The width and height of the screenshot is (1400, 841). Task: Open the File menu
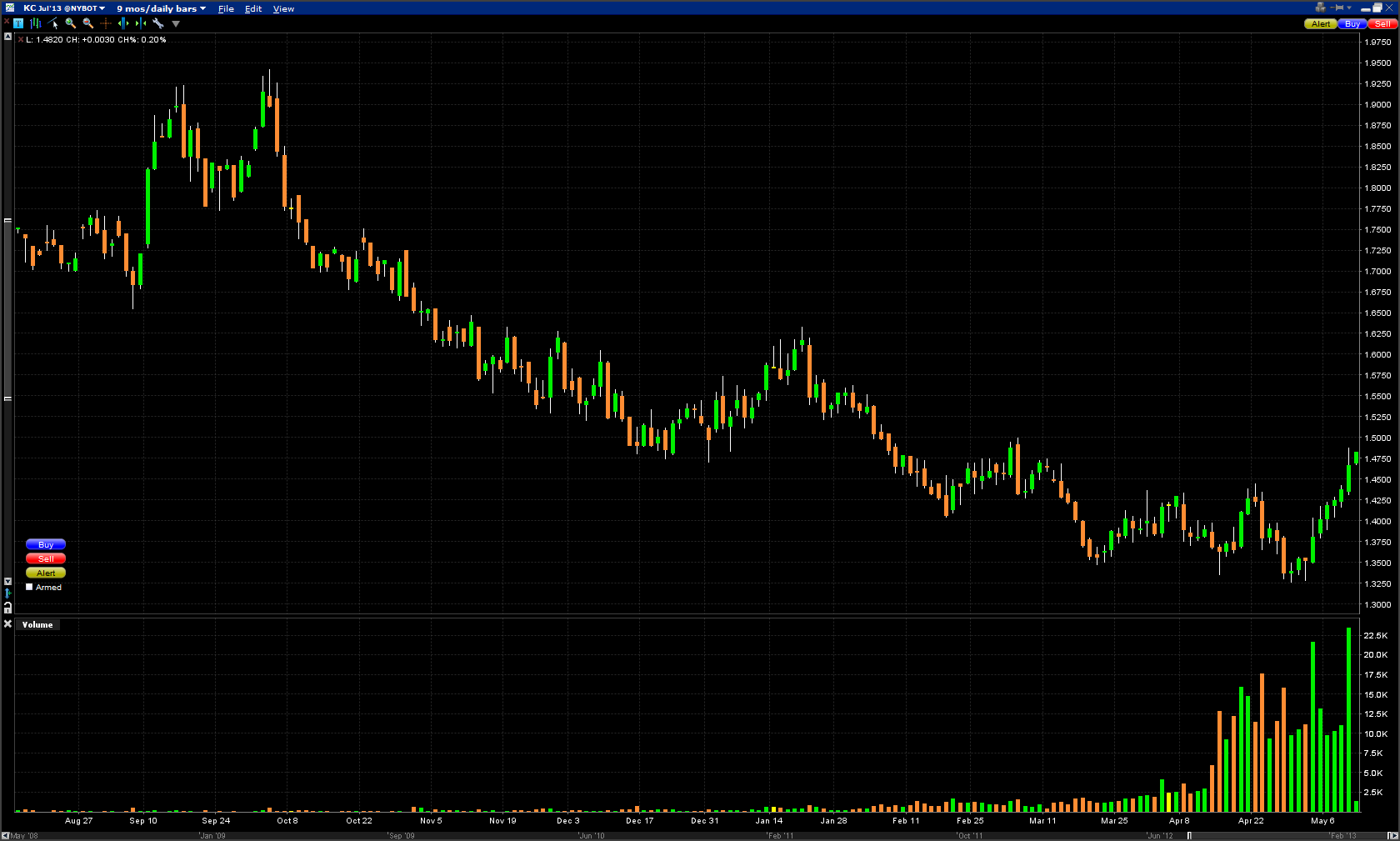click(x=226, y=8)
